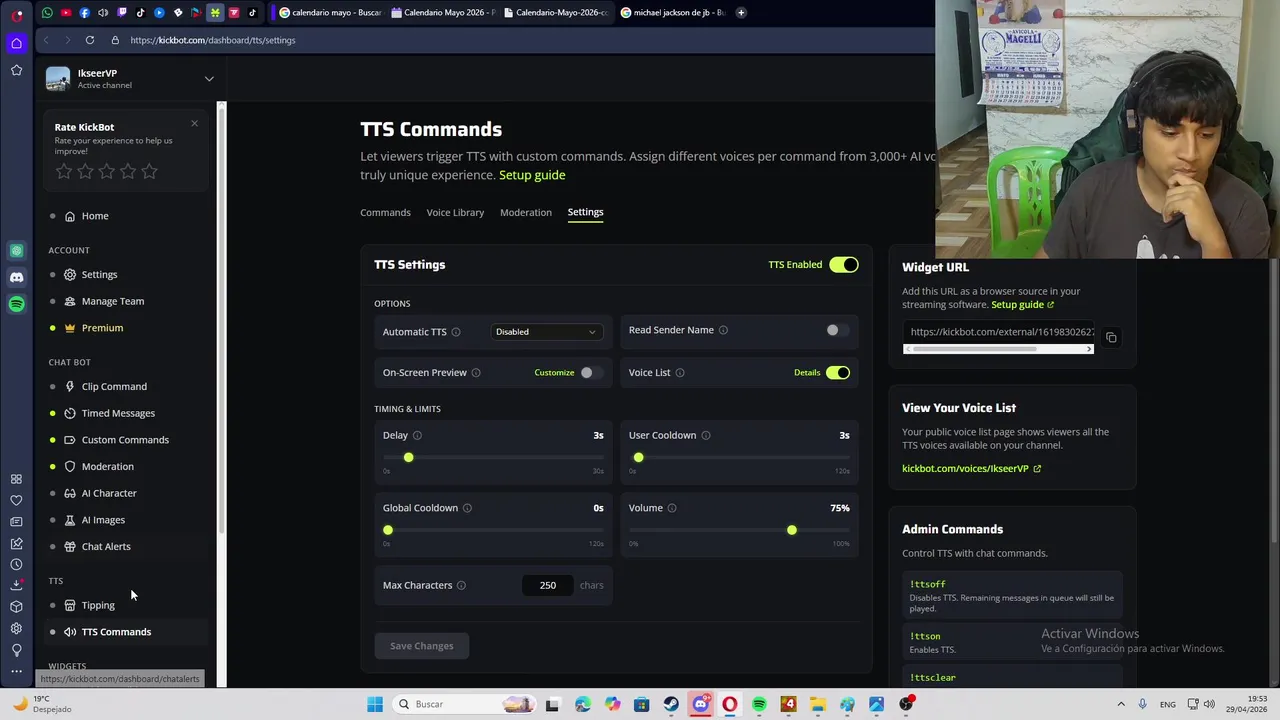Click the Save Changes button
1280x720 pixels.
pyautogui.click(x=421, y=646)
